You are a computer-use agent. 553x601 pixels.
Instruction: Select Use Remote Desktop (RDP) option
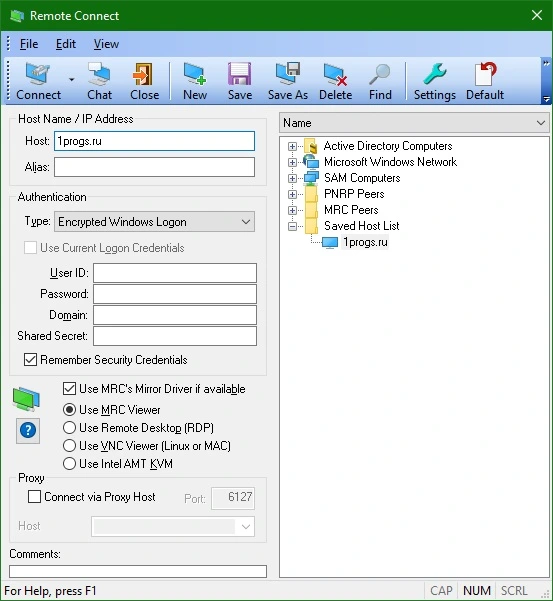(69, 428)
